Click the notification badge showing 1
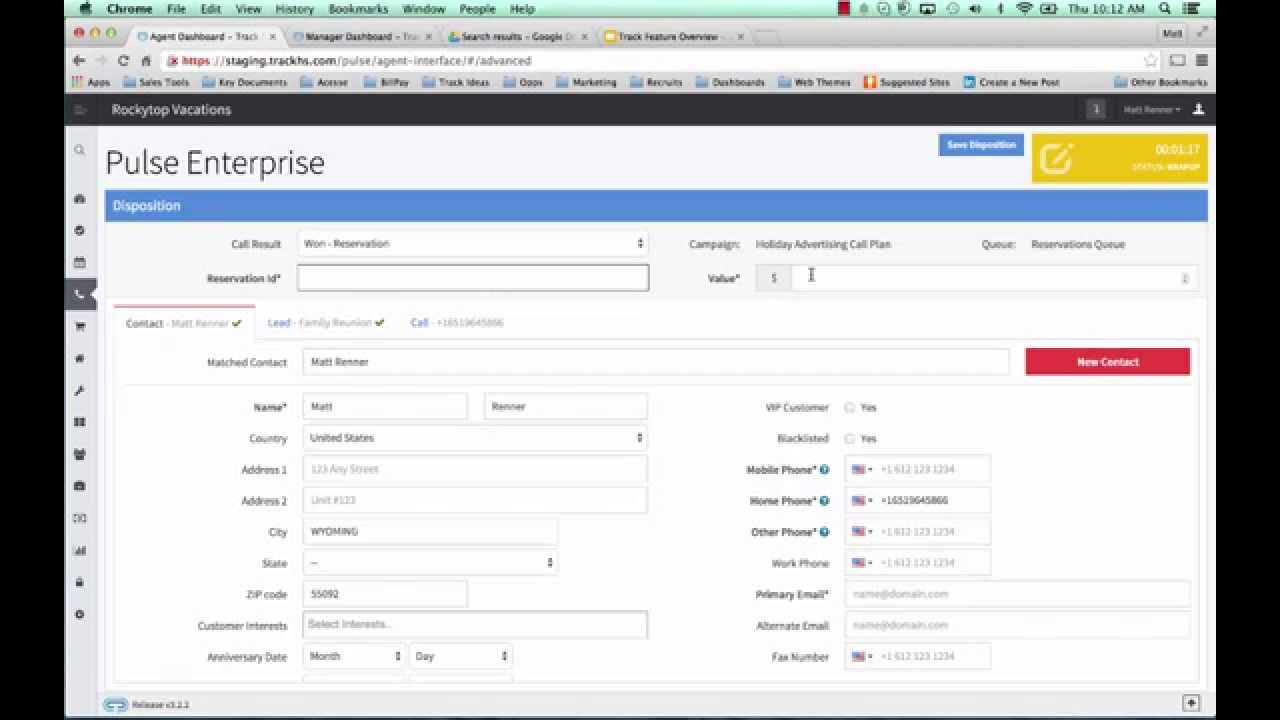This screenshot has height=720, width=1280. pyautogui.click(x=1096, y=109)
